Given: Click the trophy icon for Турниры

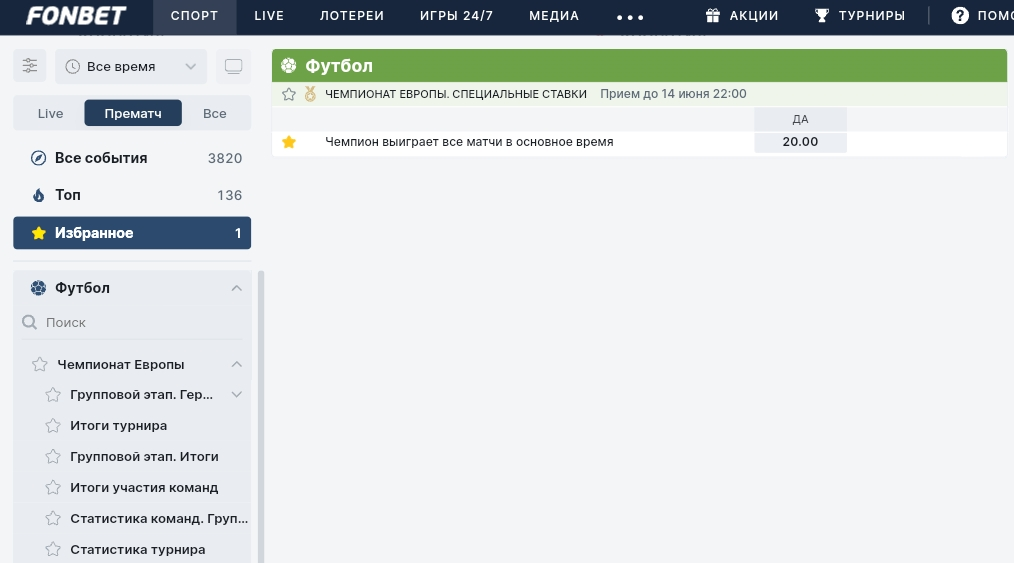Looking at the screenshot, I should 822,16.
